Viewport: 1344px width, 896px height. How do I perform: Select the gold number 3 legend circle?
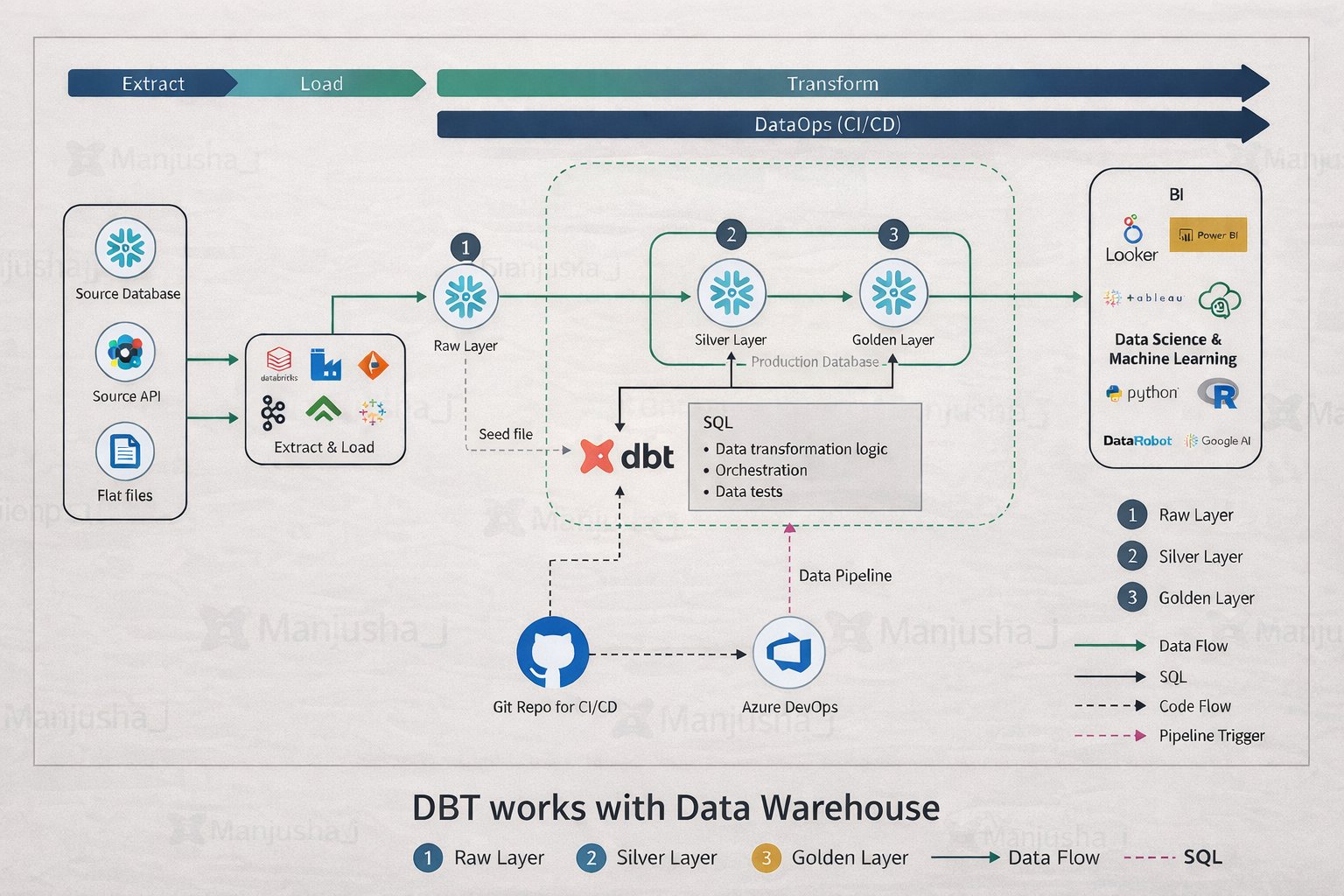pyautogui.click(x=766, y=857)
